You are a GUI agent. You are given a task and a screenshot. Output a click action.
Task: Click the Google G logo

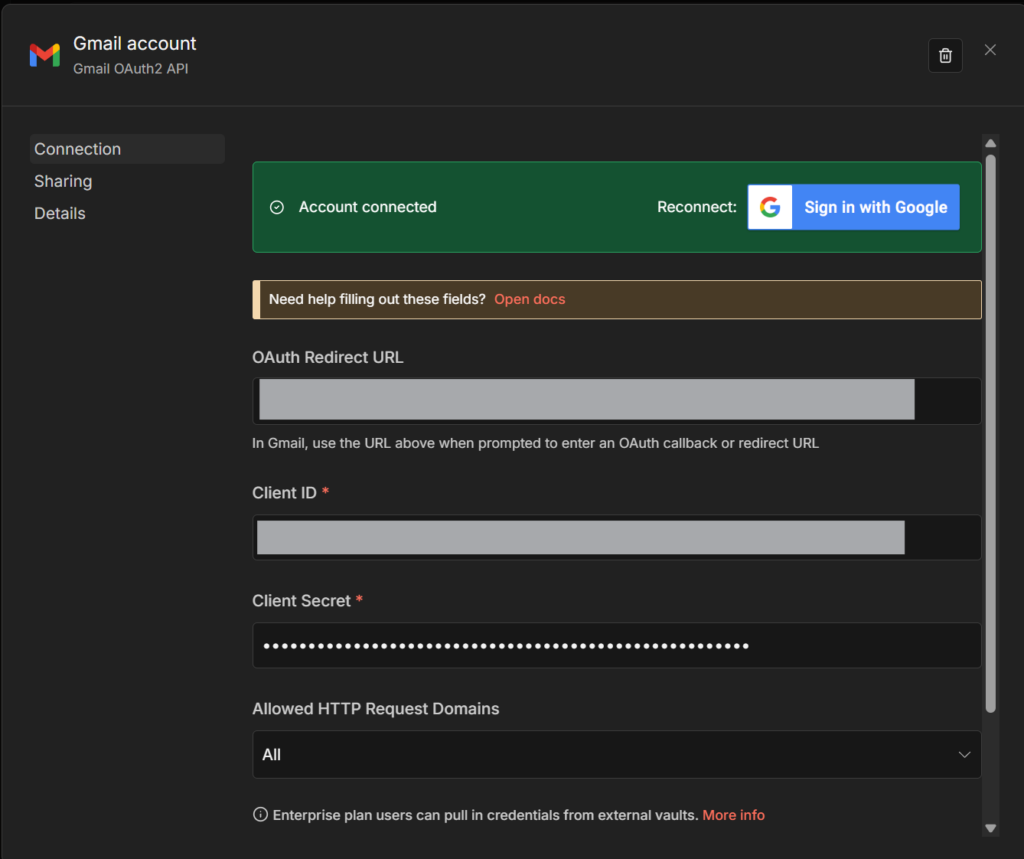click(769, 207)
